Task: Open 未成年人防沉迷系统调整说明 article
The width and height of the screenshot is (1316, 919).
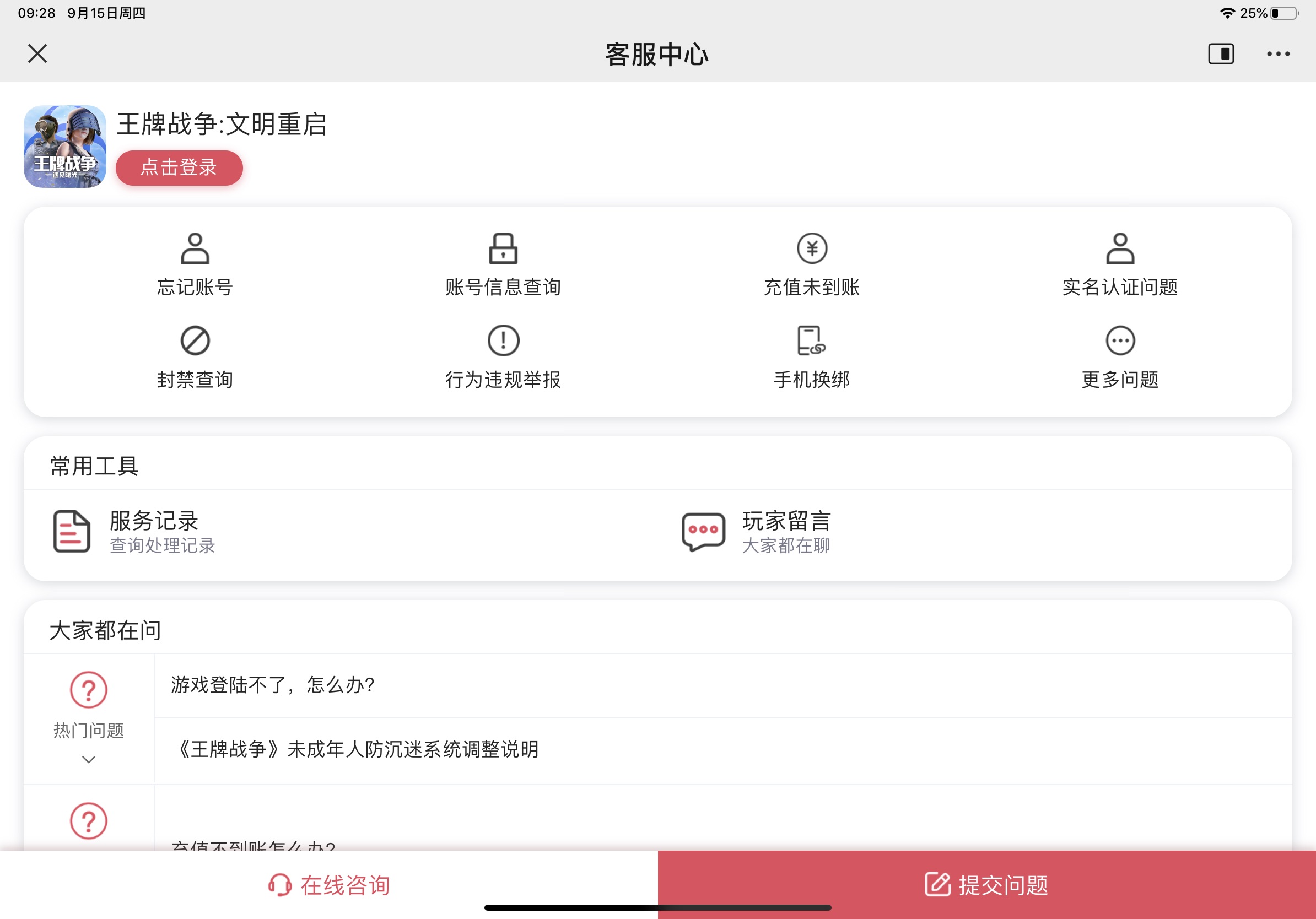Action: 724,750
